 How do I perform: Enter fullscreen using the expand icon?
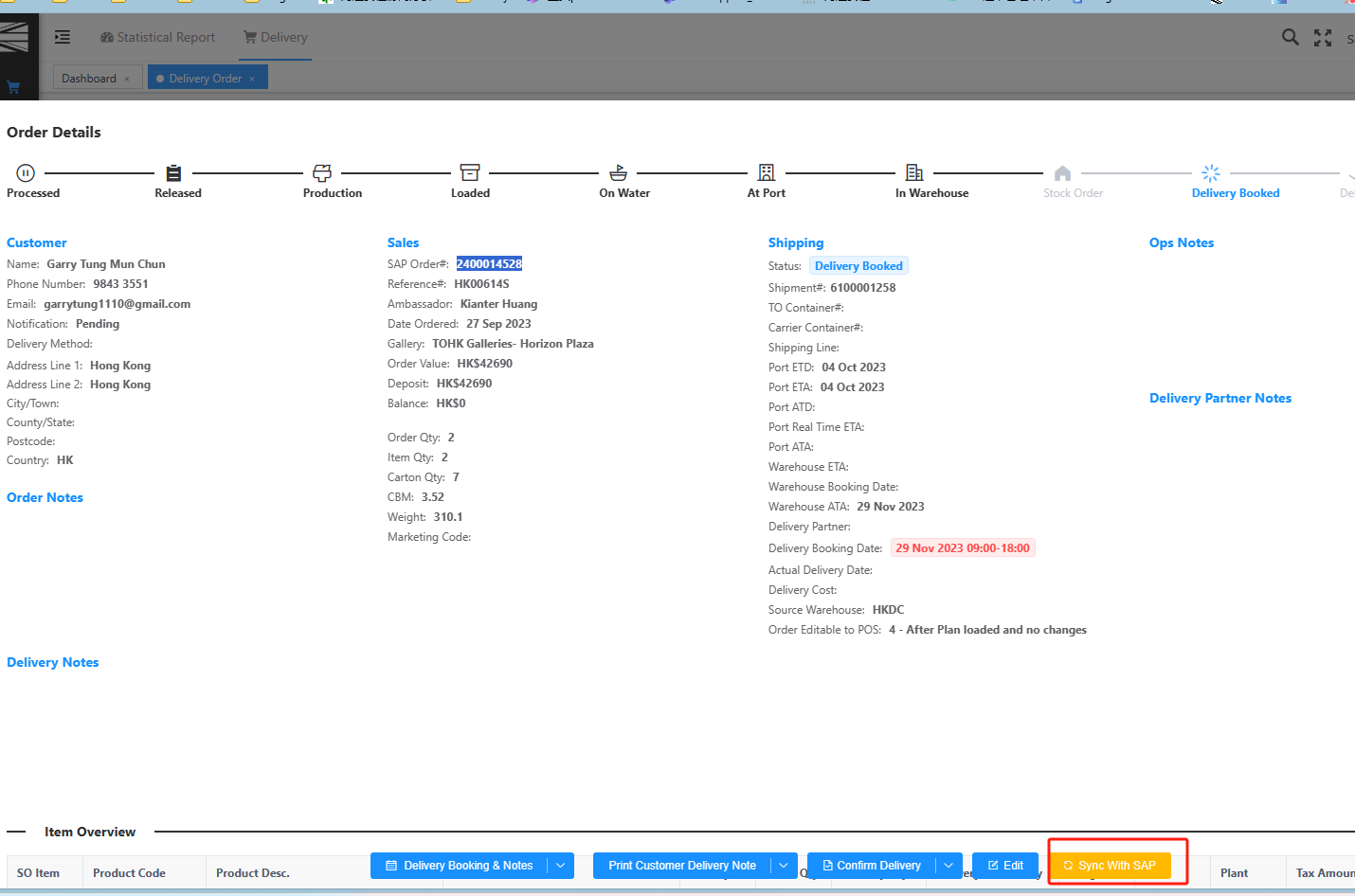click(x=1323, y=38)
